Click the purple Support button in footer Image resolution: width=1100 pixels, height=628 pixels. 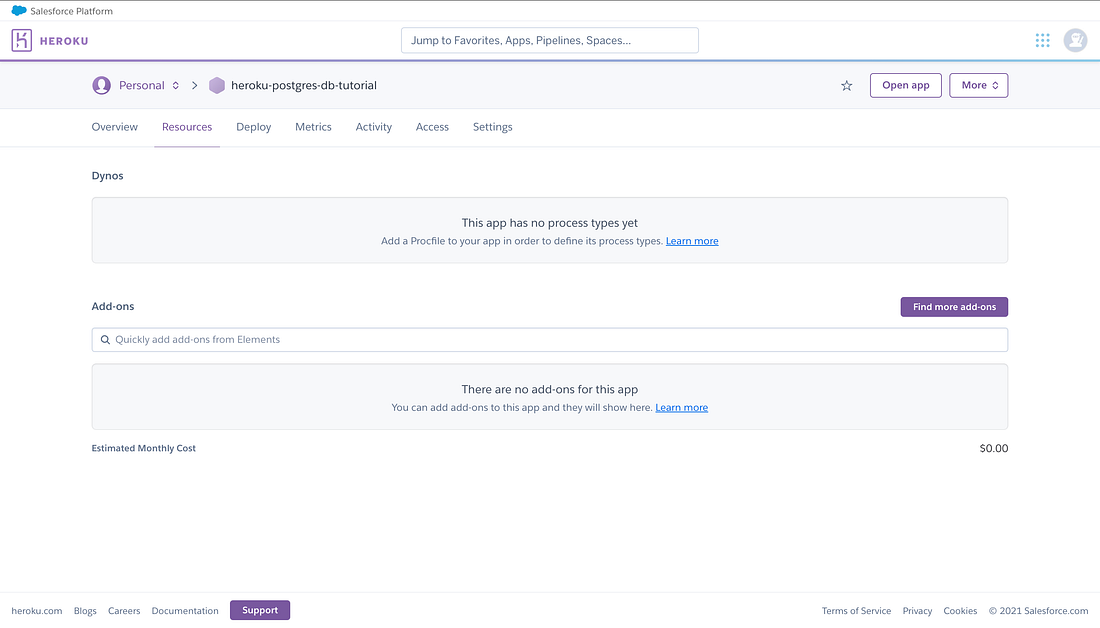[x=259, y=610]
